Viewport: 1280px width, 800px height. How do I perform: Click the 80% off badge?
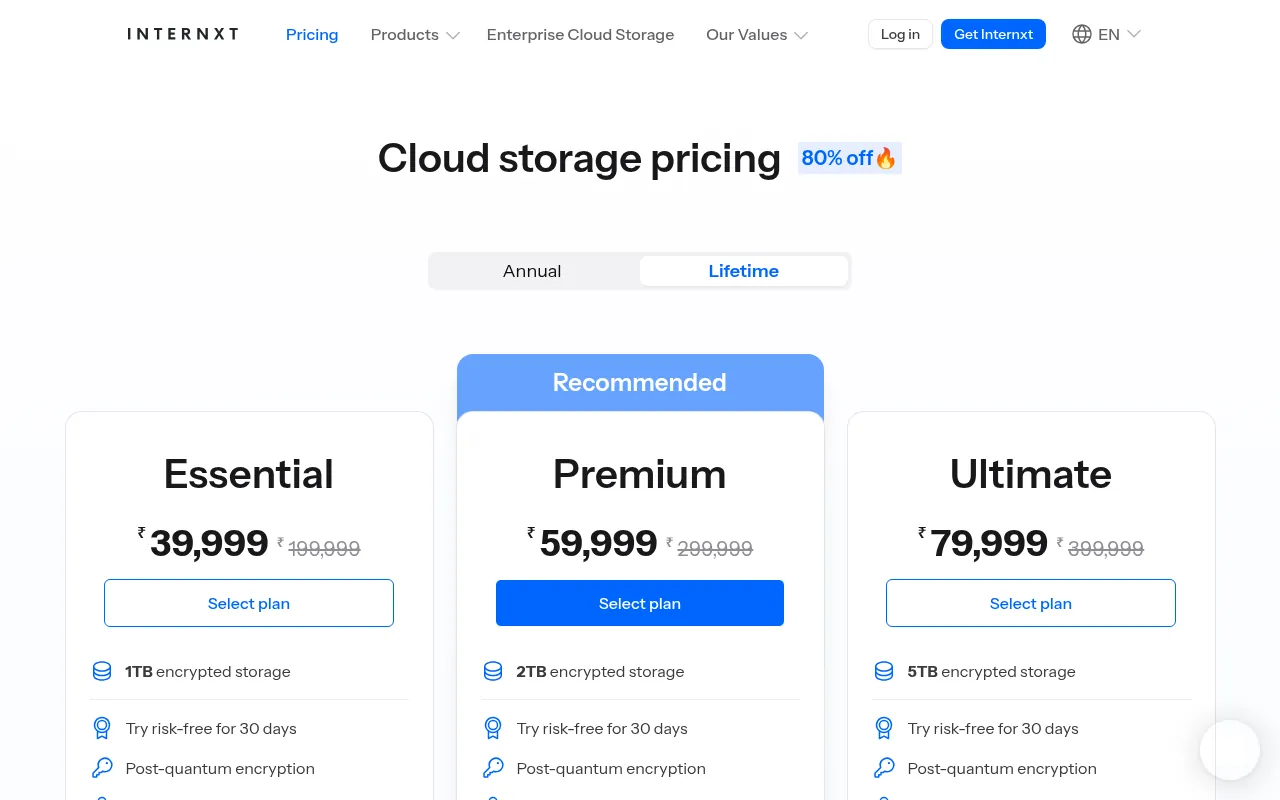(849, 158)
